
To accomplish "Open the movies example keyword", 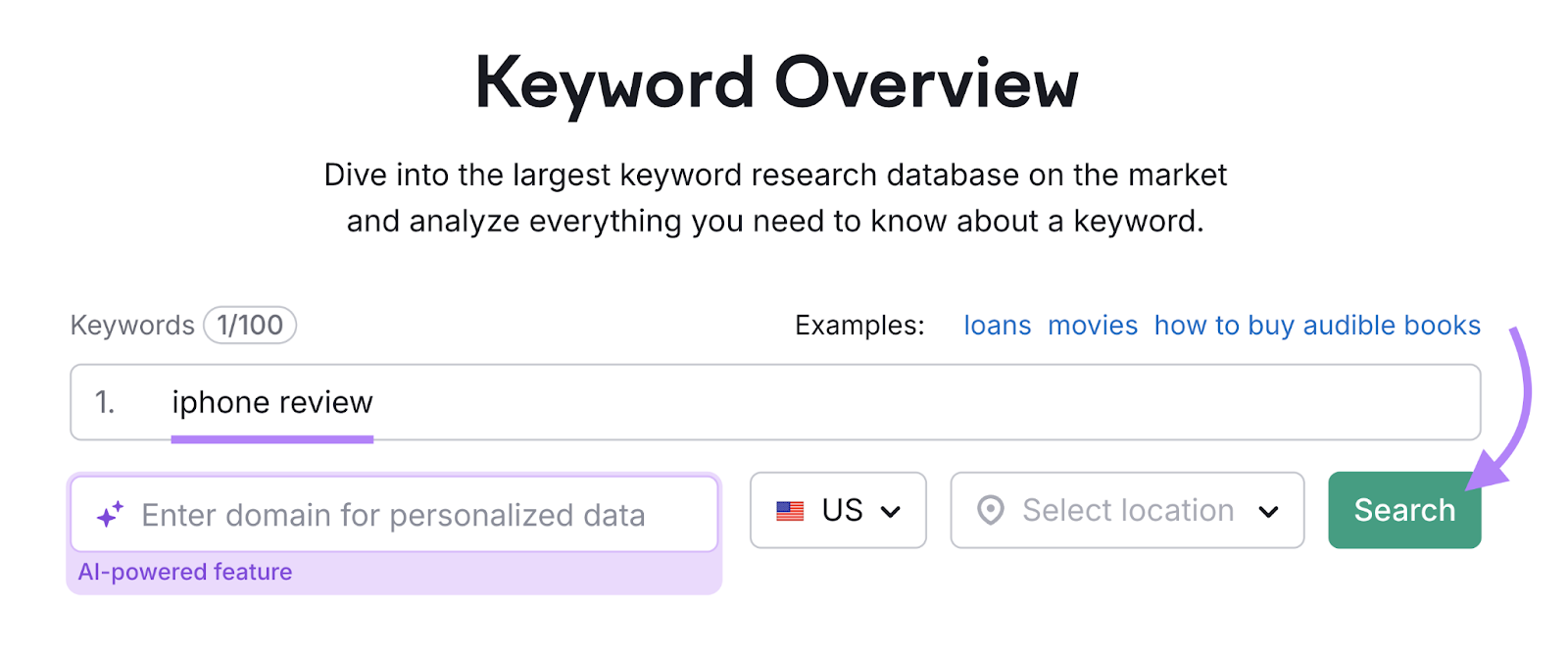I will pos(1092,325).
